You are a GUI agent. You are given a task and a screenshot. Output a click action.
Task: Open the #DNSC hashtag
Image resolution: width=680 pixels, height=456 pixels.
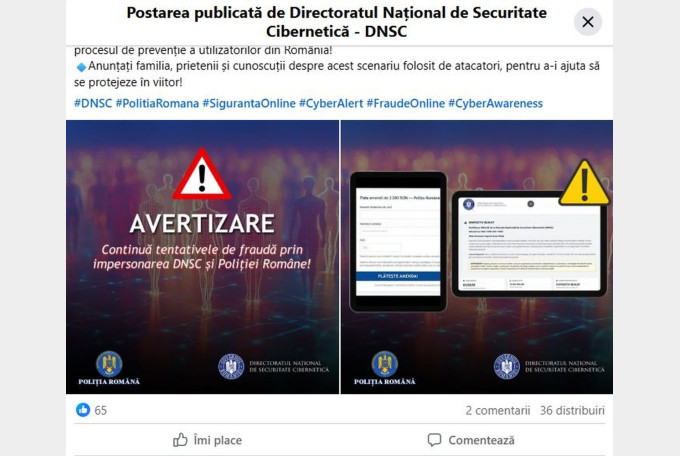pos(93,103)
